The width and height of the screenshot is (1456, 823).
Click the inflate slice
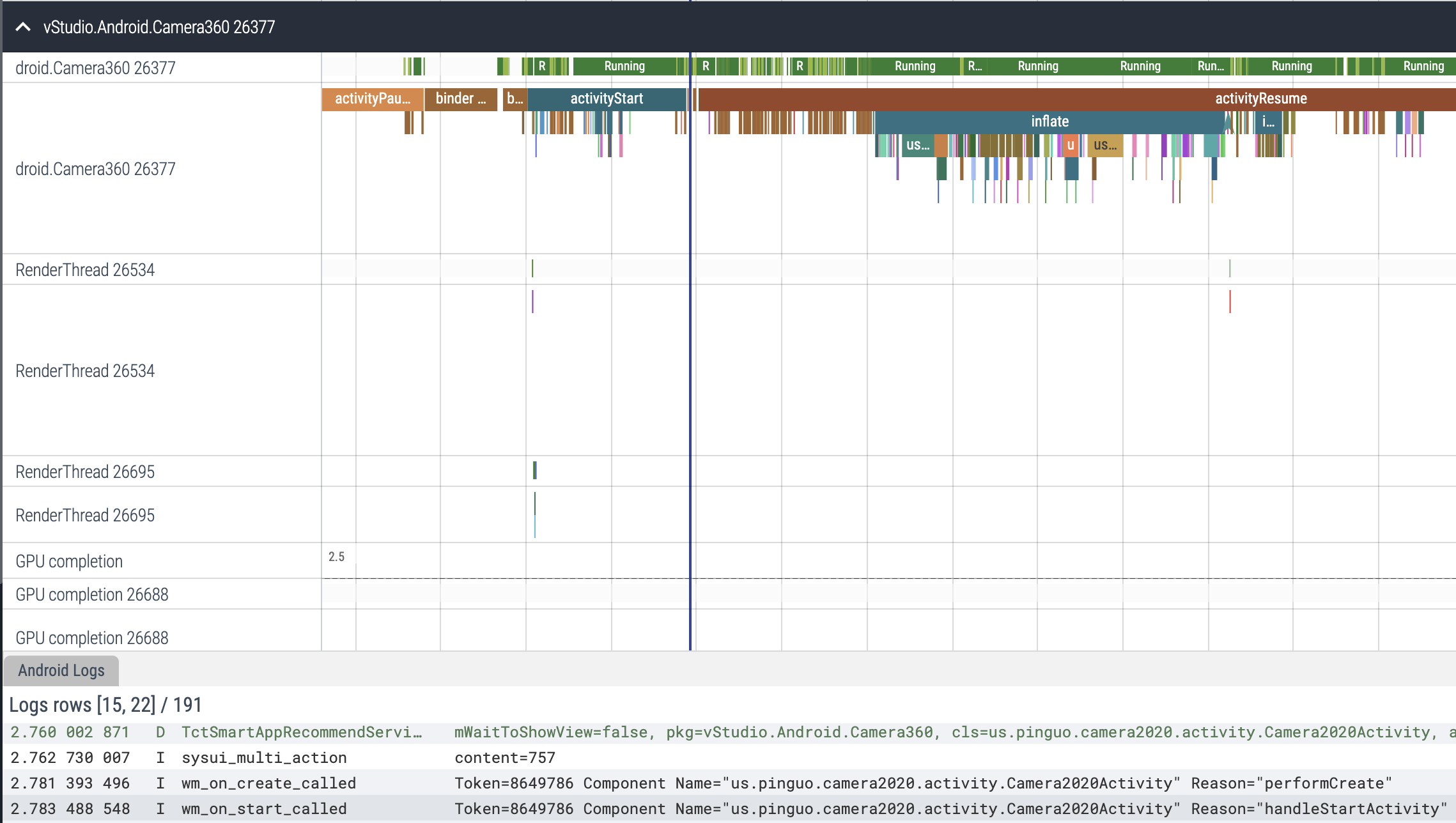[1049, 122]
